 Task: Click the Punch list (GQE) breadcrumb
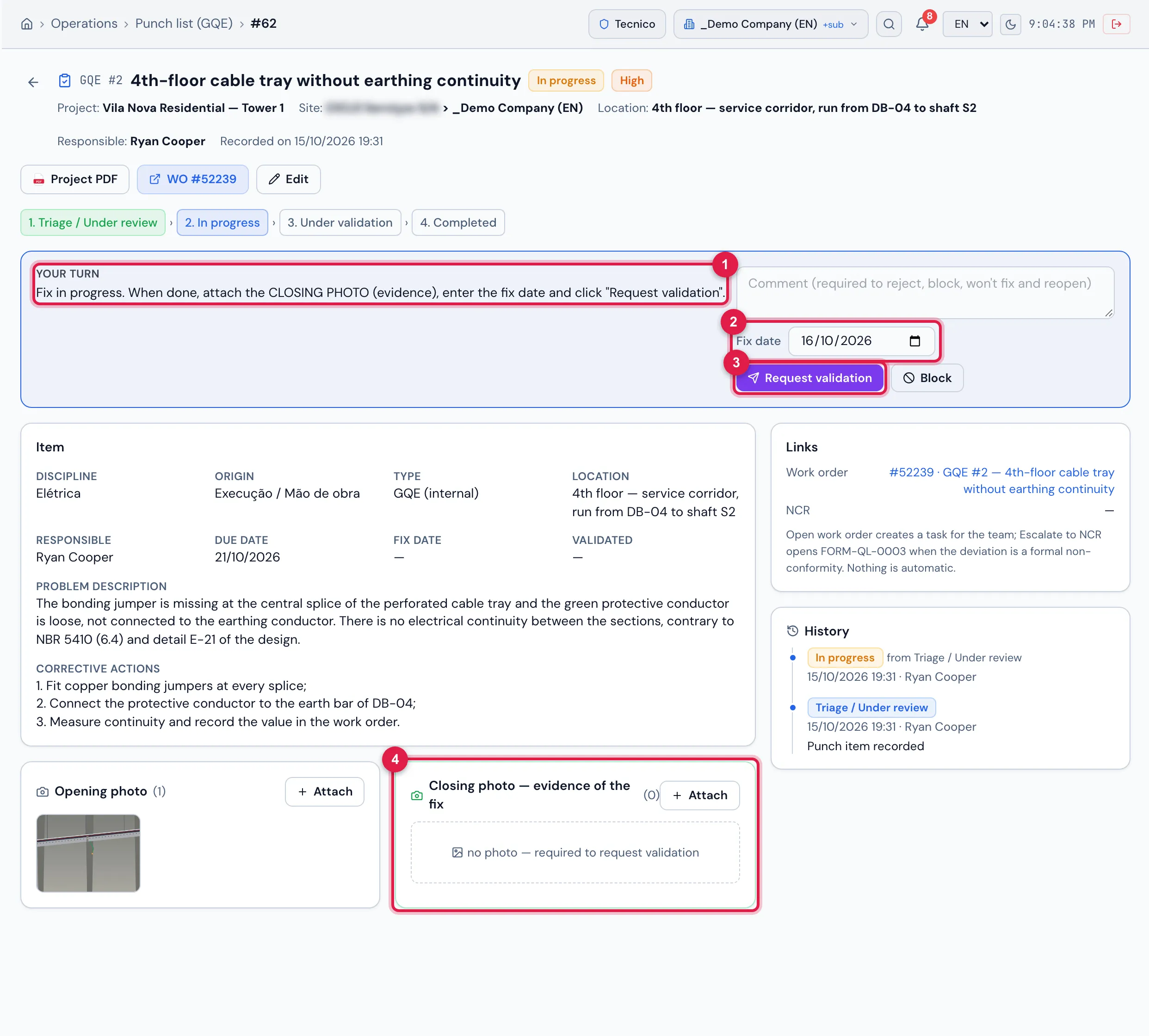point(184,24)
